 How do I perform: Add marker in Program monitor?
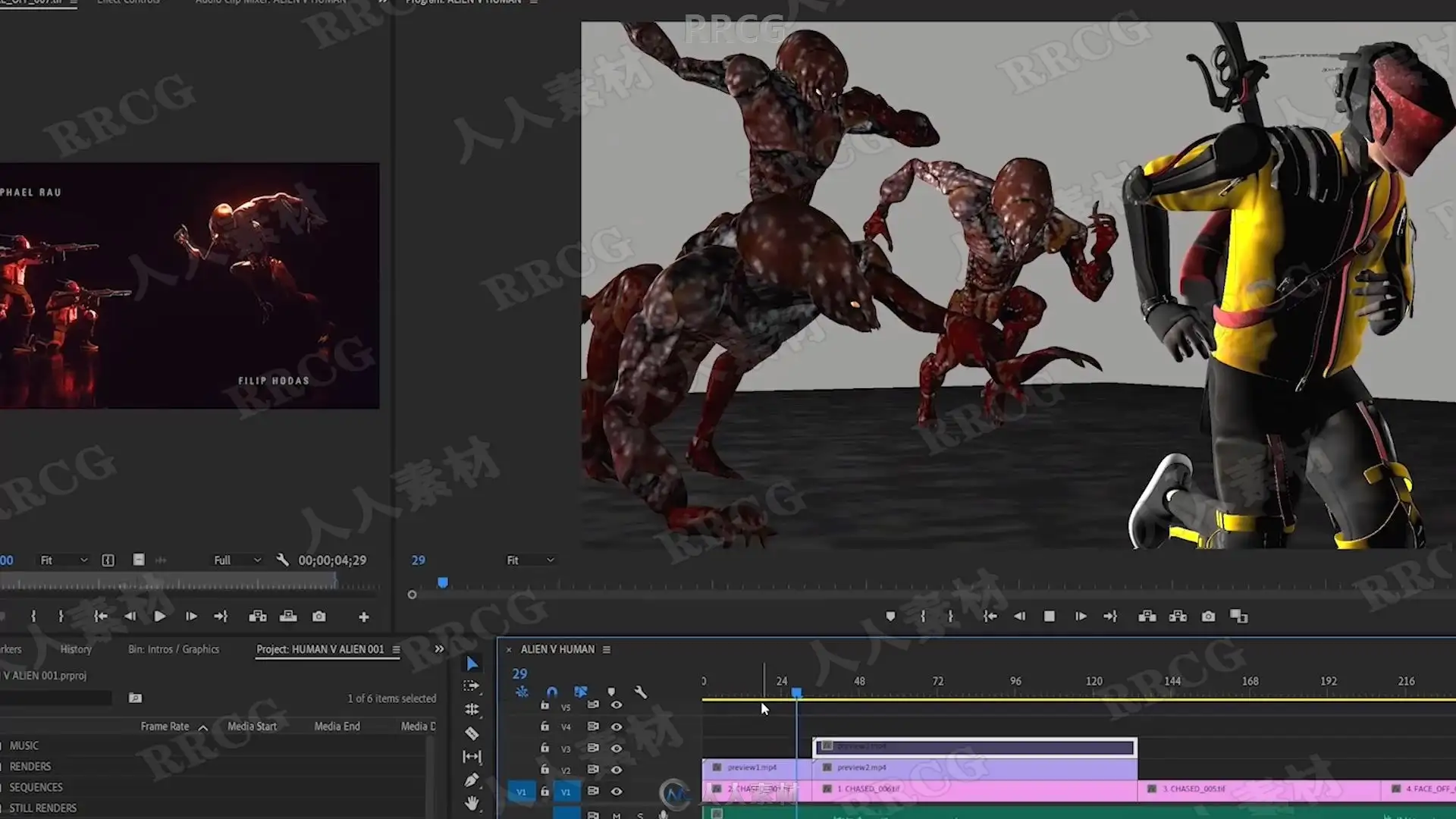(x=890, y=617)
